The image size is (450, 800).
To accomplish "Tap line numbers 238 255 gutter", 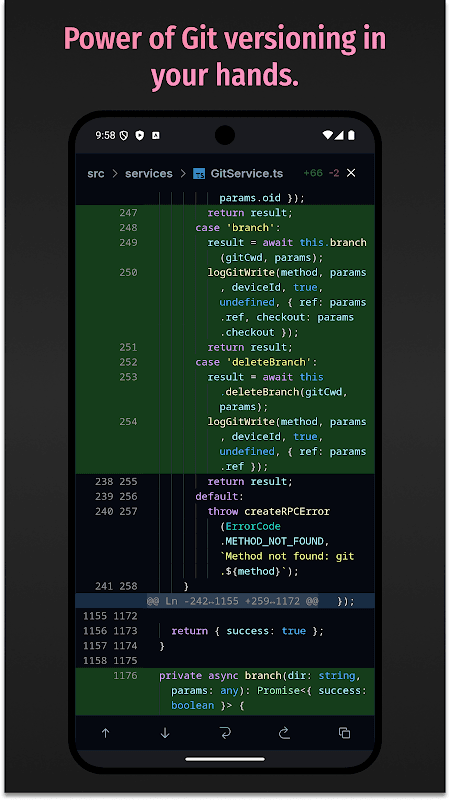I will pyautogui.click(x=116, y=481).
